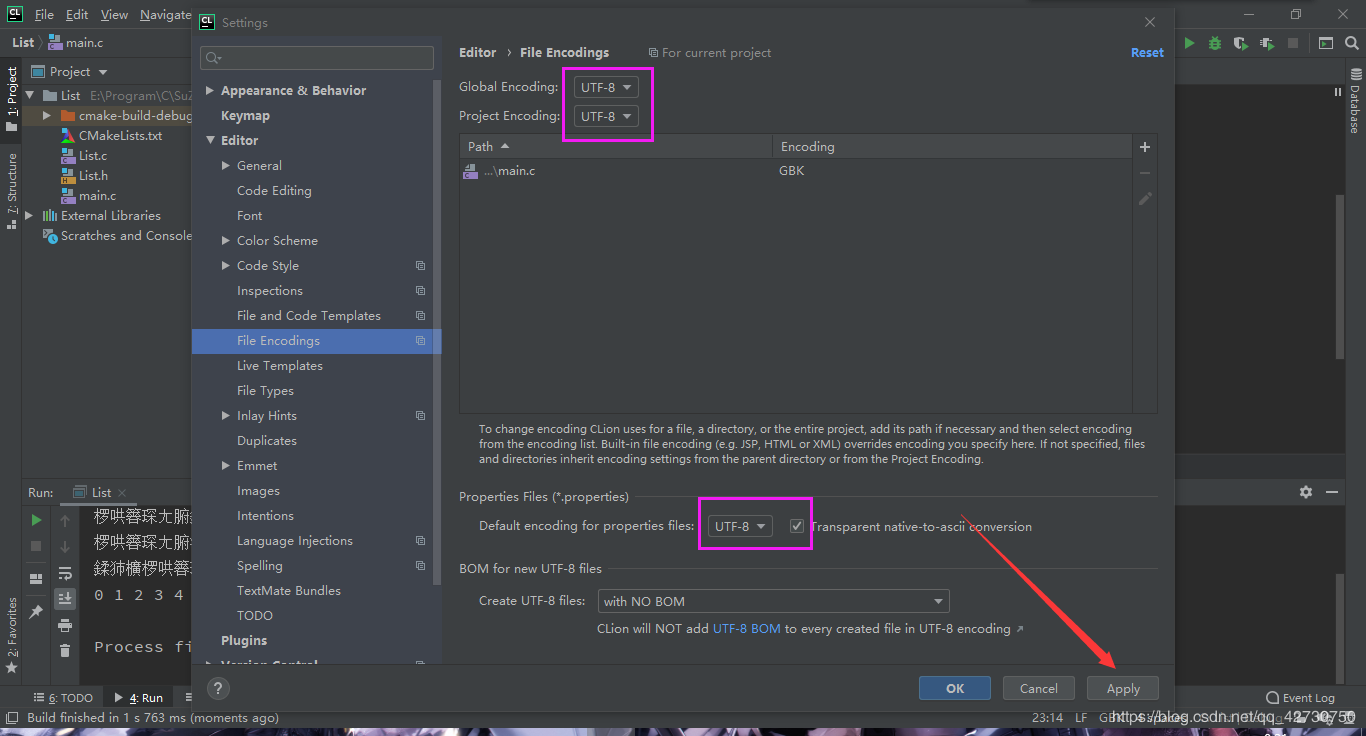Expand the Inlay Hints settings node
Screen dimensions: 1366x736
coord(226,415)
